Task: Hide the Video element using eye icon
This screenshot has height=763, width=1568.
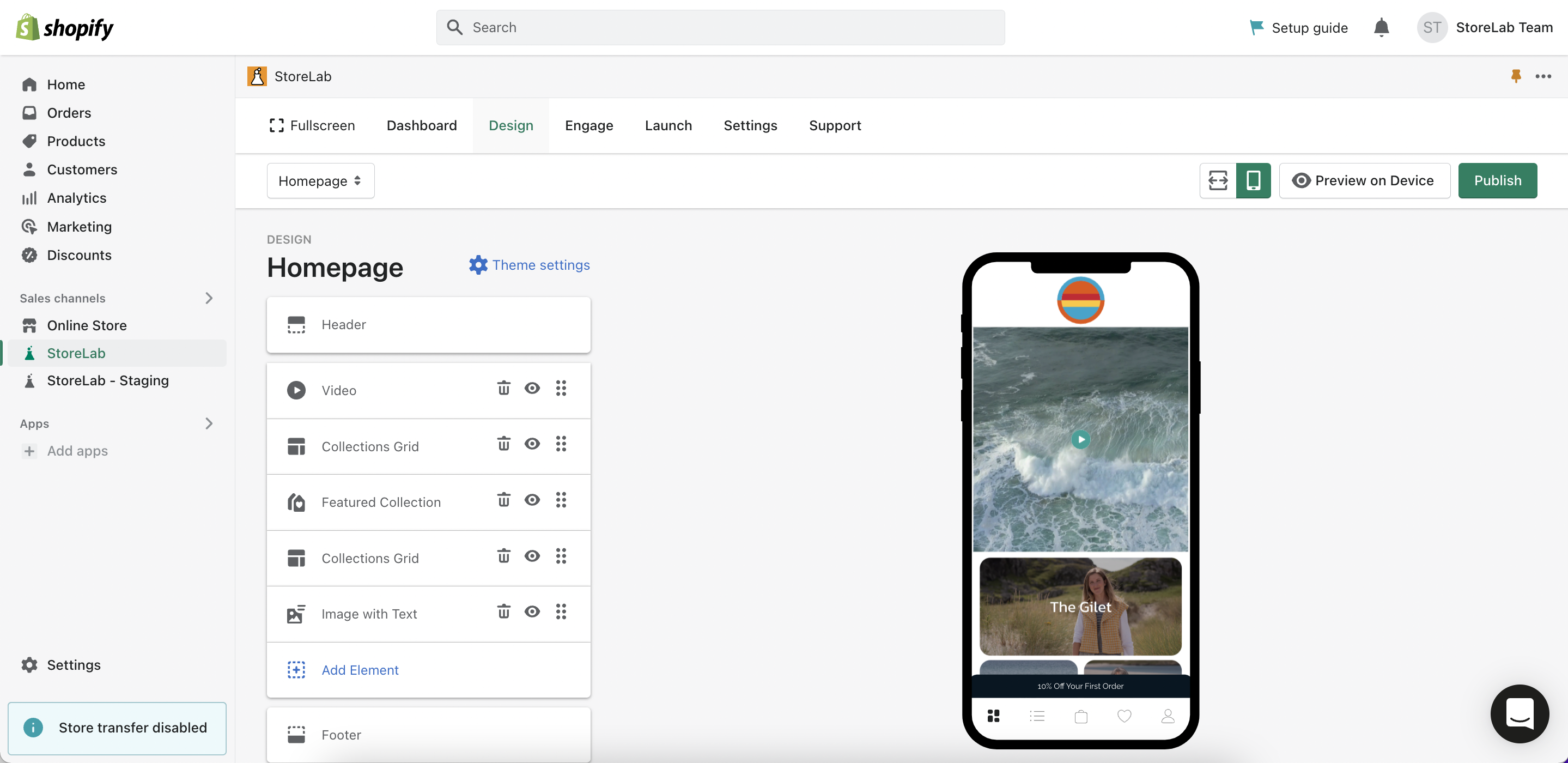Action: pos(532,388)
